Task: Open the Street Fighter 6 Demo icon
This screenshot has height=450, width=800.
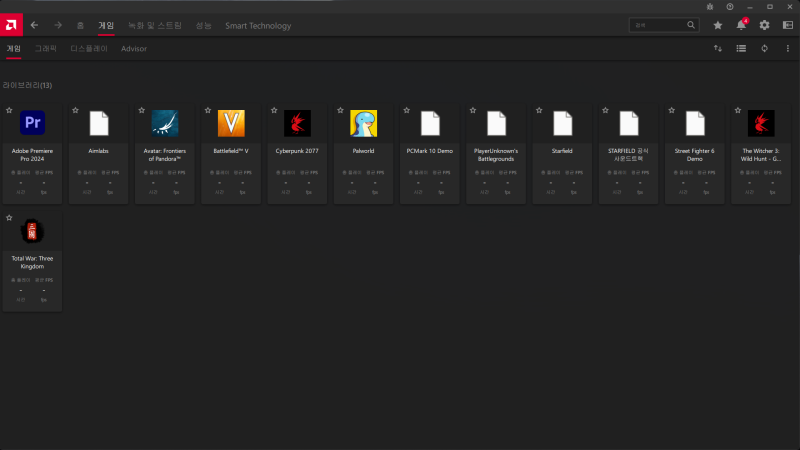Action: coord(695,123)
